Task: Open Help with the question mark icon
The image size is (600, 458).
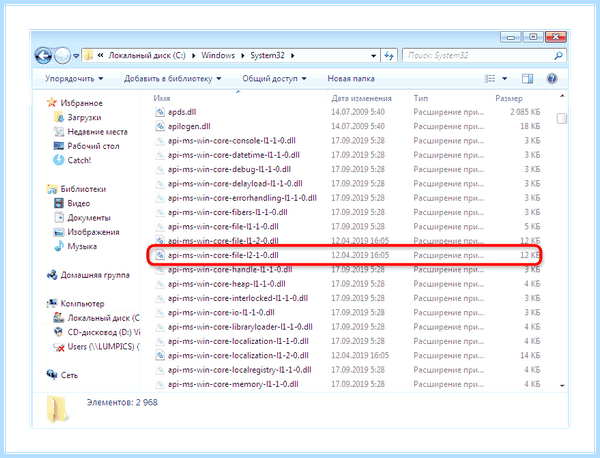Action: tap(552, 78)
